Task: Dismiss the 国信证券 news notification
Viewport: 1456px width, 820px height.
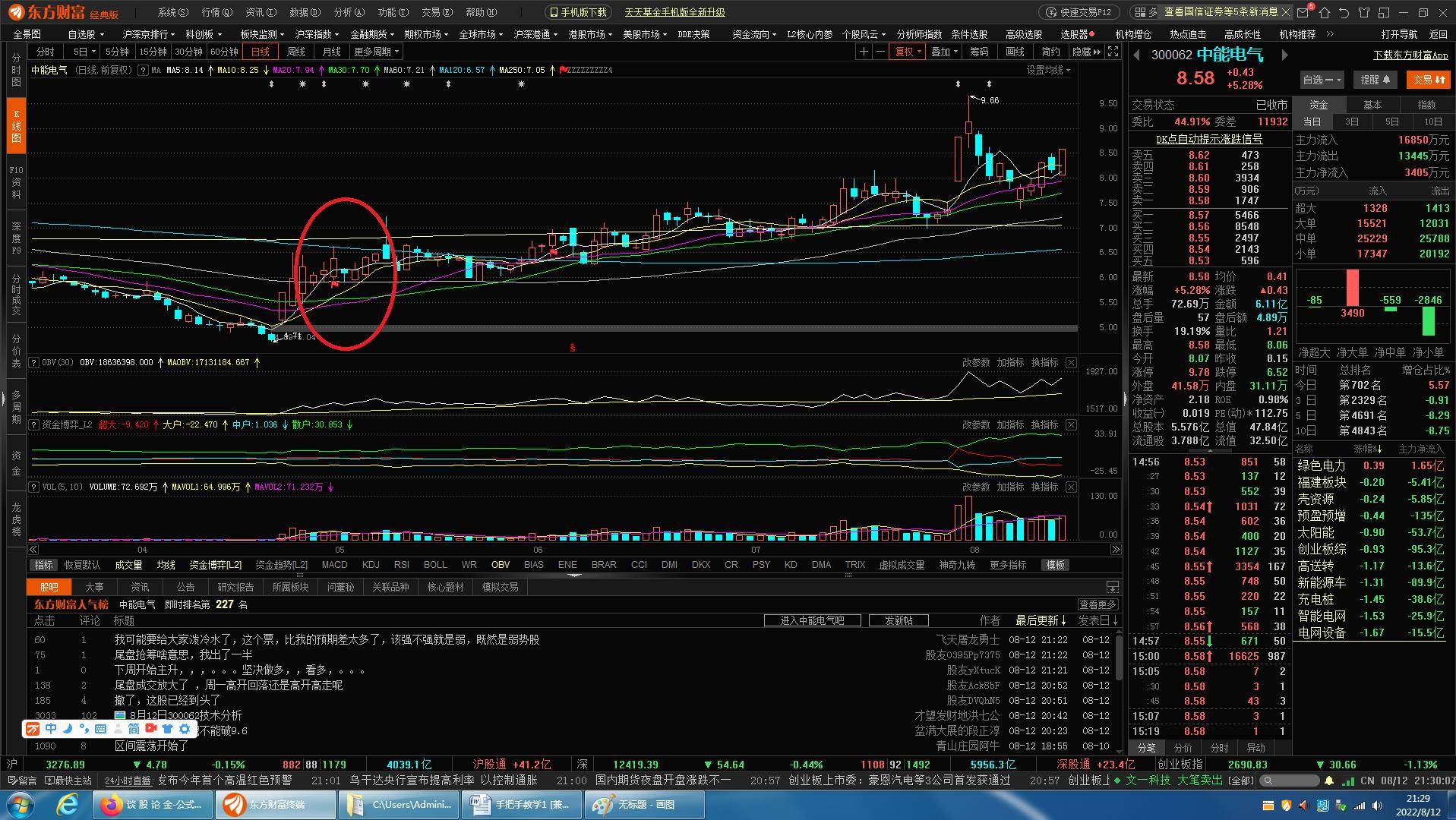Action: [1286, 12]
